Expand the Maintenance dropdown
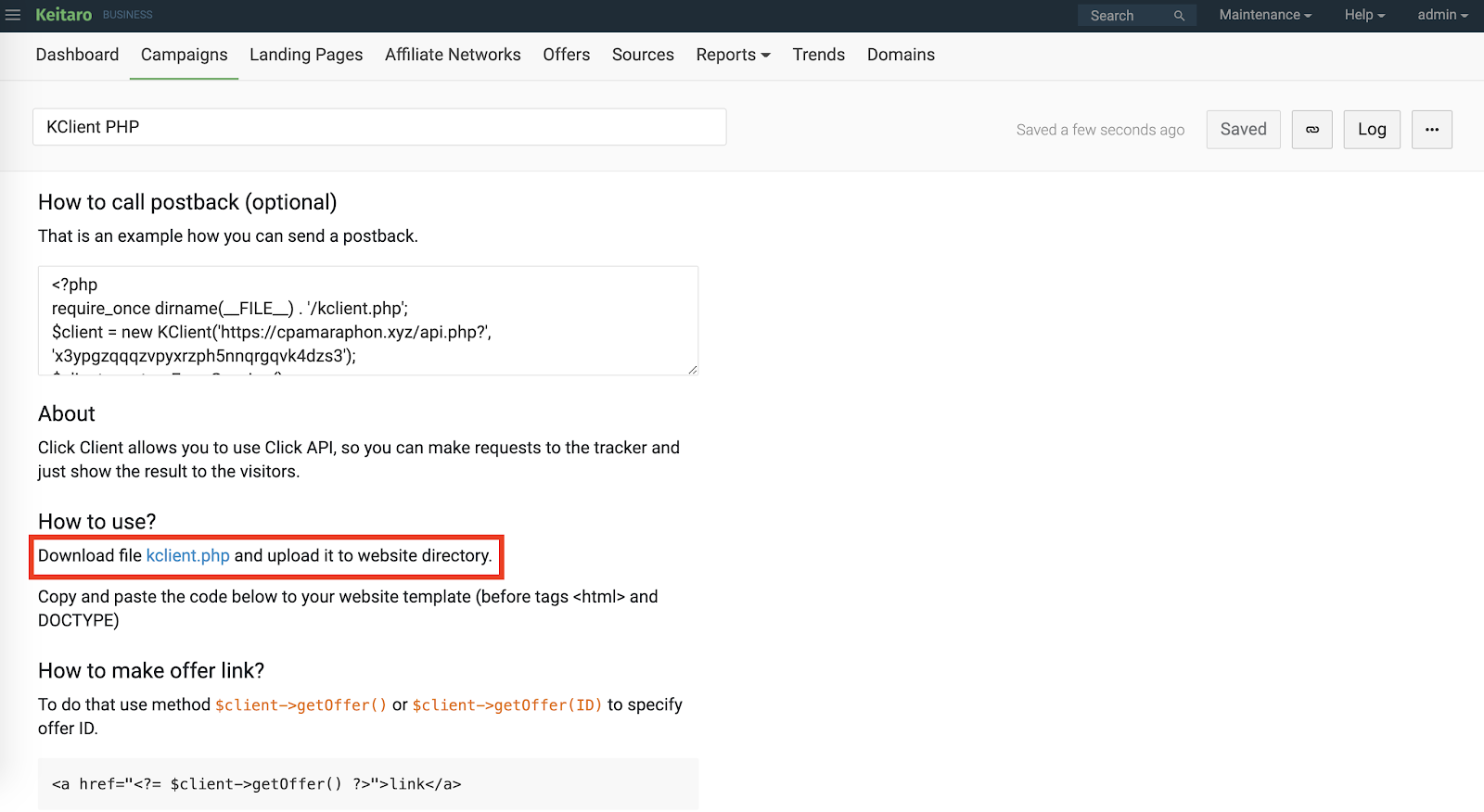This screenshot has height=812, width=1484. coord(1265,15)
